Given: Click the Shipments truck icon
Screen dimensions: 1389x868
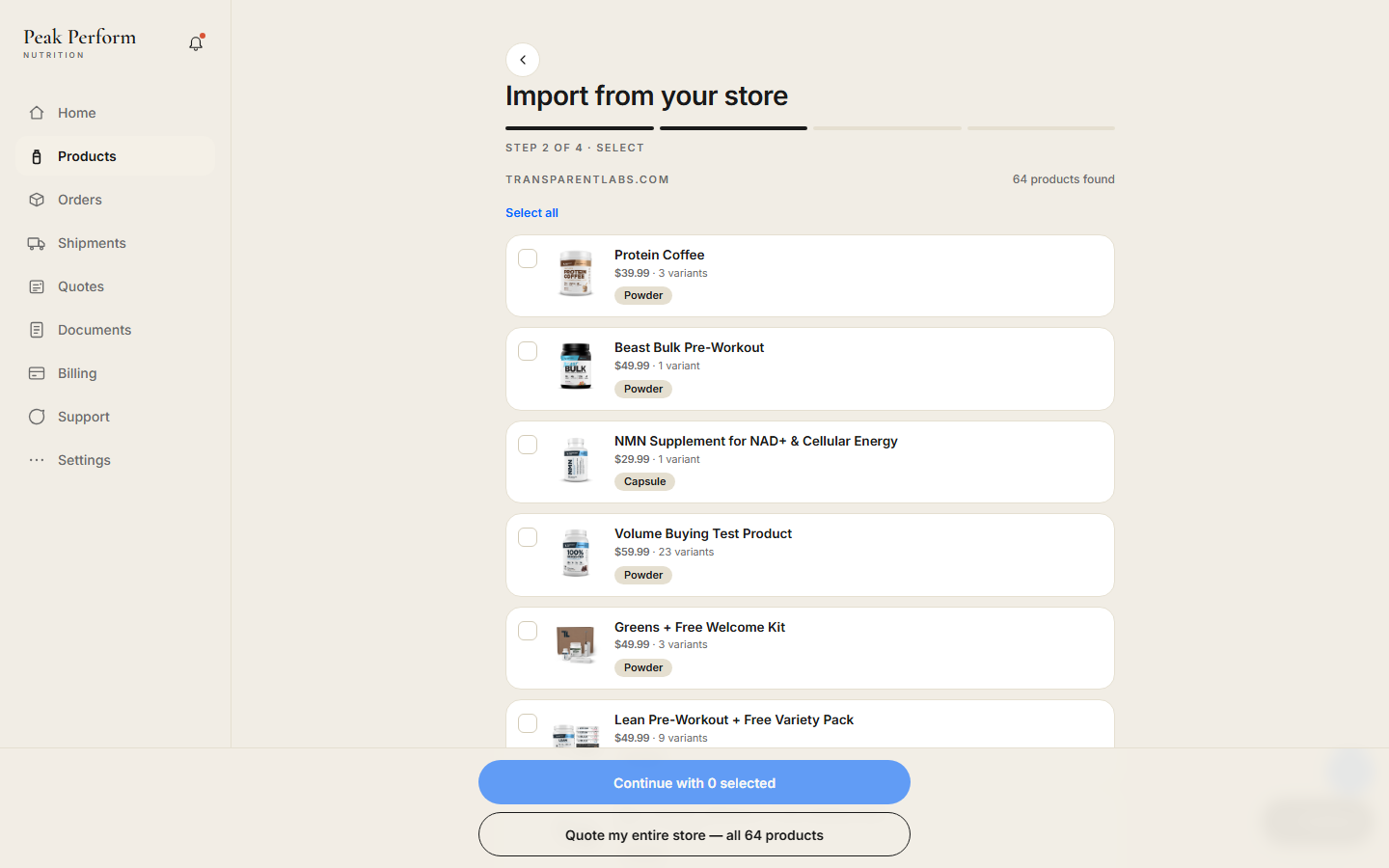Looking at the screenshot, I should [37, 243].
